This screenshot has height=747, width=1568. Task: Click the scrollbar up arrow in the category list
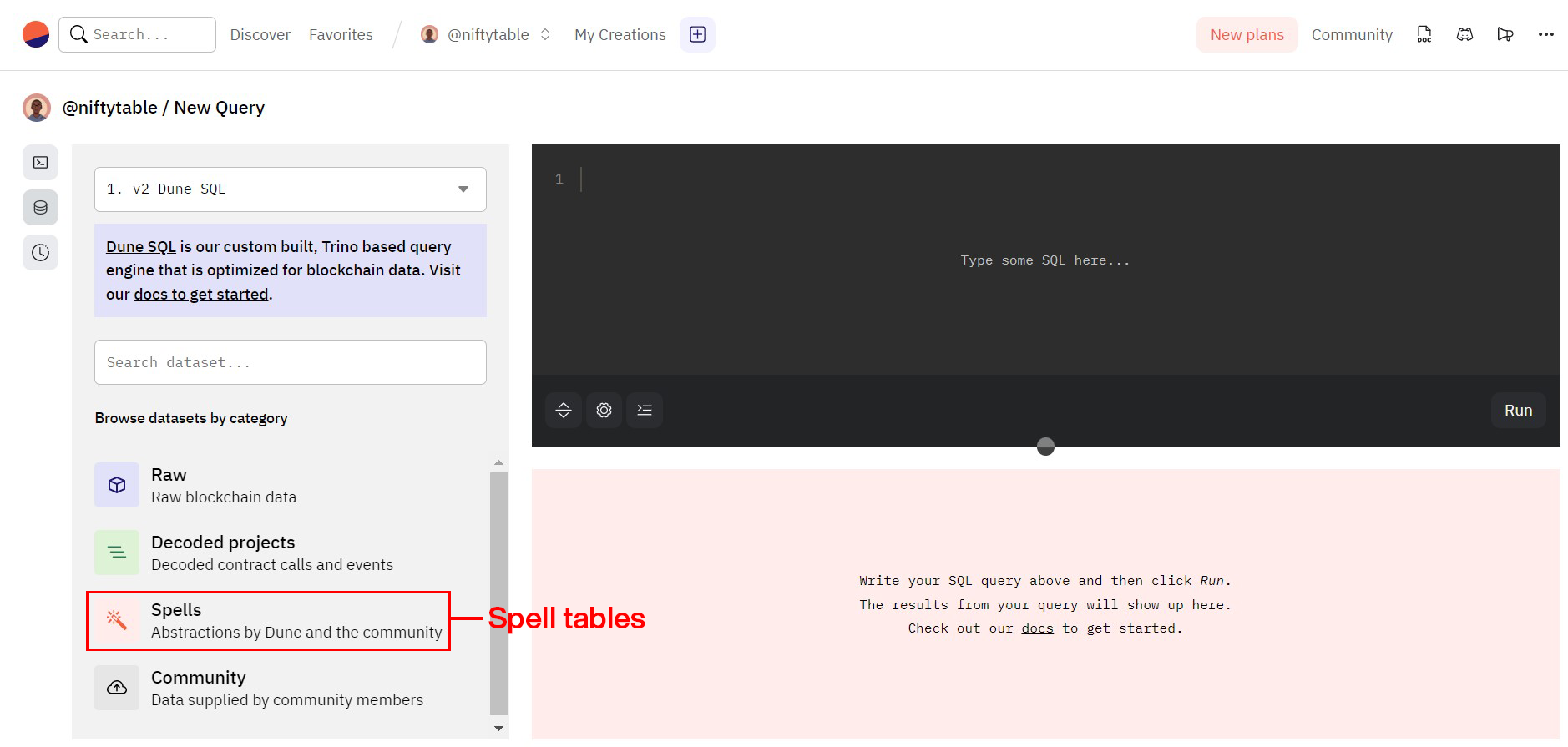[498, 462]
